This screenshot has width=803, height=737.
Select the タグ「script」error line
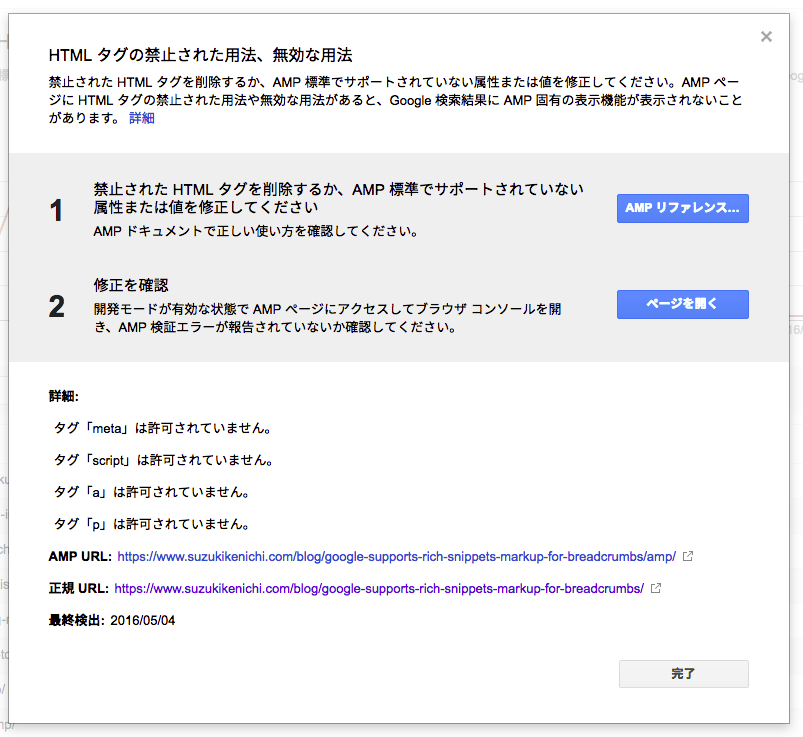coord(164,460)
